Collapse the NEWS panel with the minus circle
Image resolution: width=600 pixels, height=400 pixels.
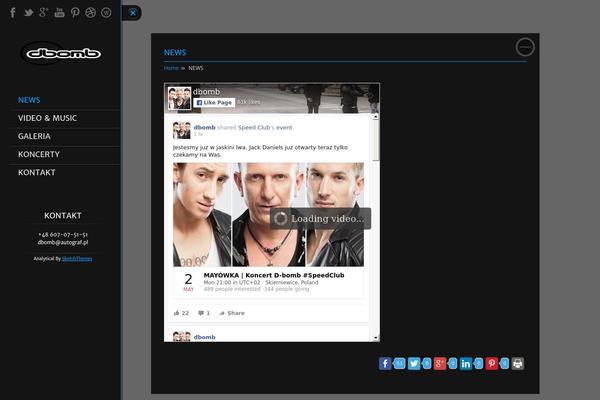[x=525, y=47]
